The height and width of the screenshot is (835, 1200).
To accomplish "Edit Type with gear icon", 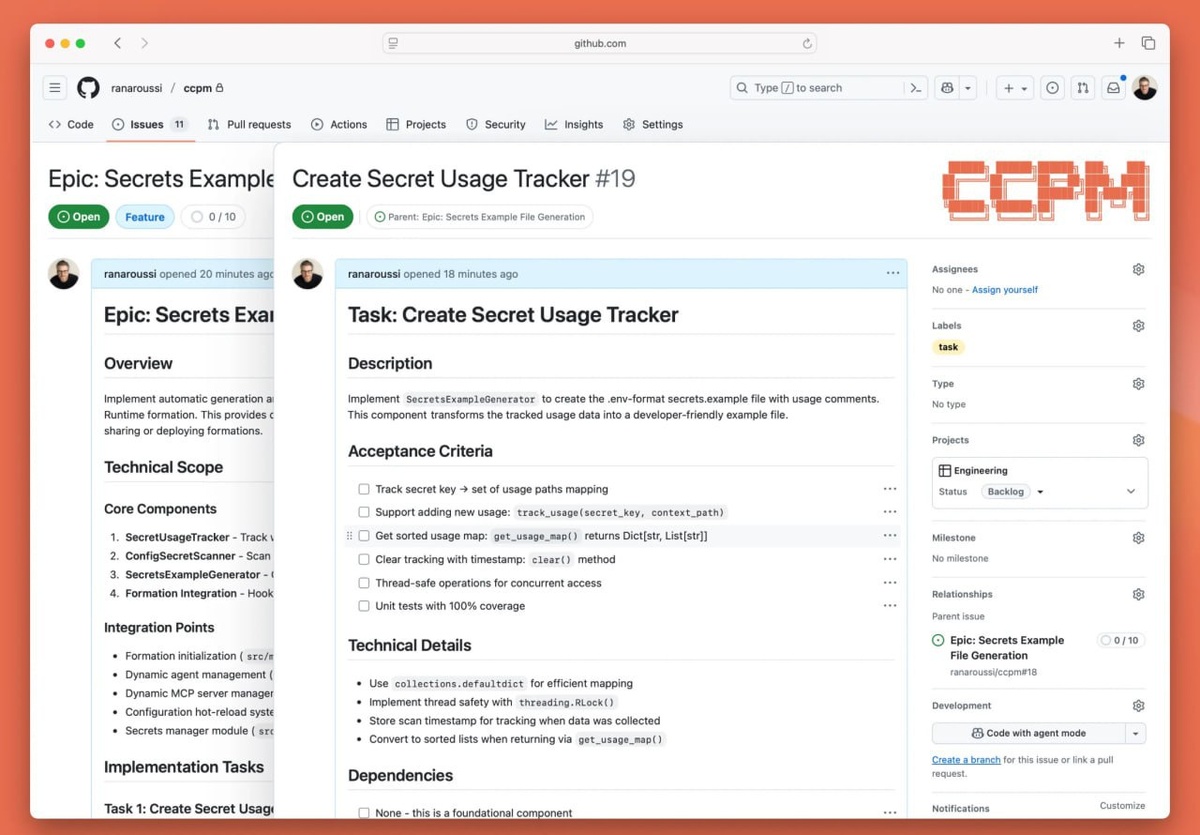I will pyautogui.click(x=1138, y=384).
